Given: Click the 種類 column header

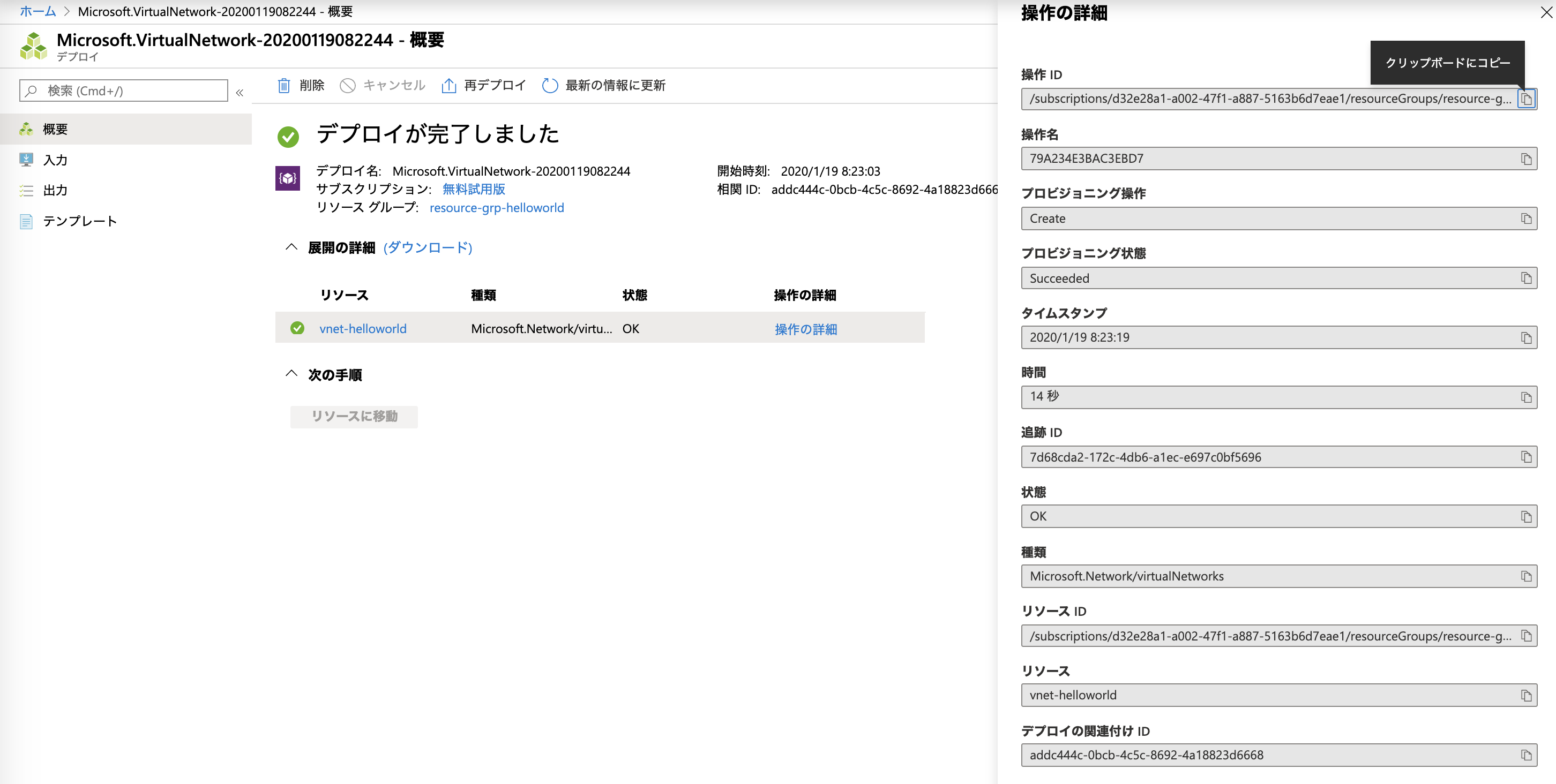Looking at the screenshot, I should [483, 295].
